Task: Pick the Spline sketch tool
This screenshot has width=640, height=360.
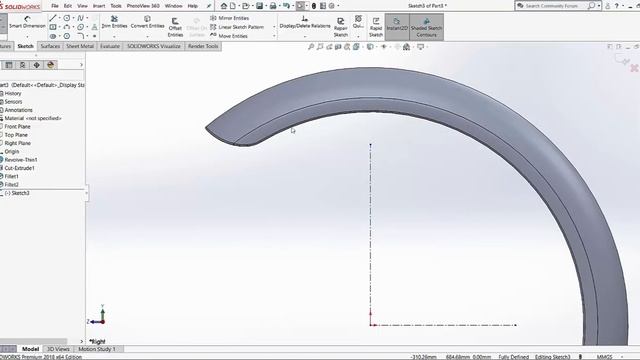Action: 80,18
